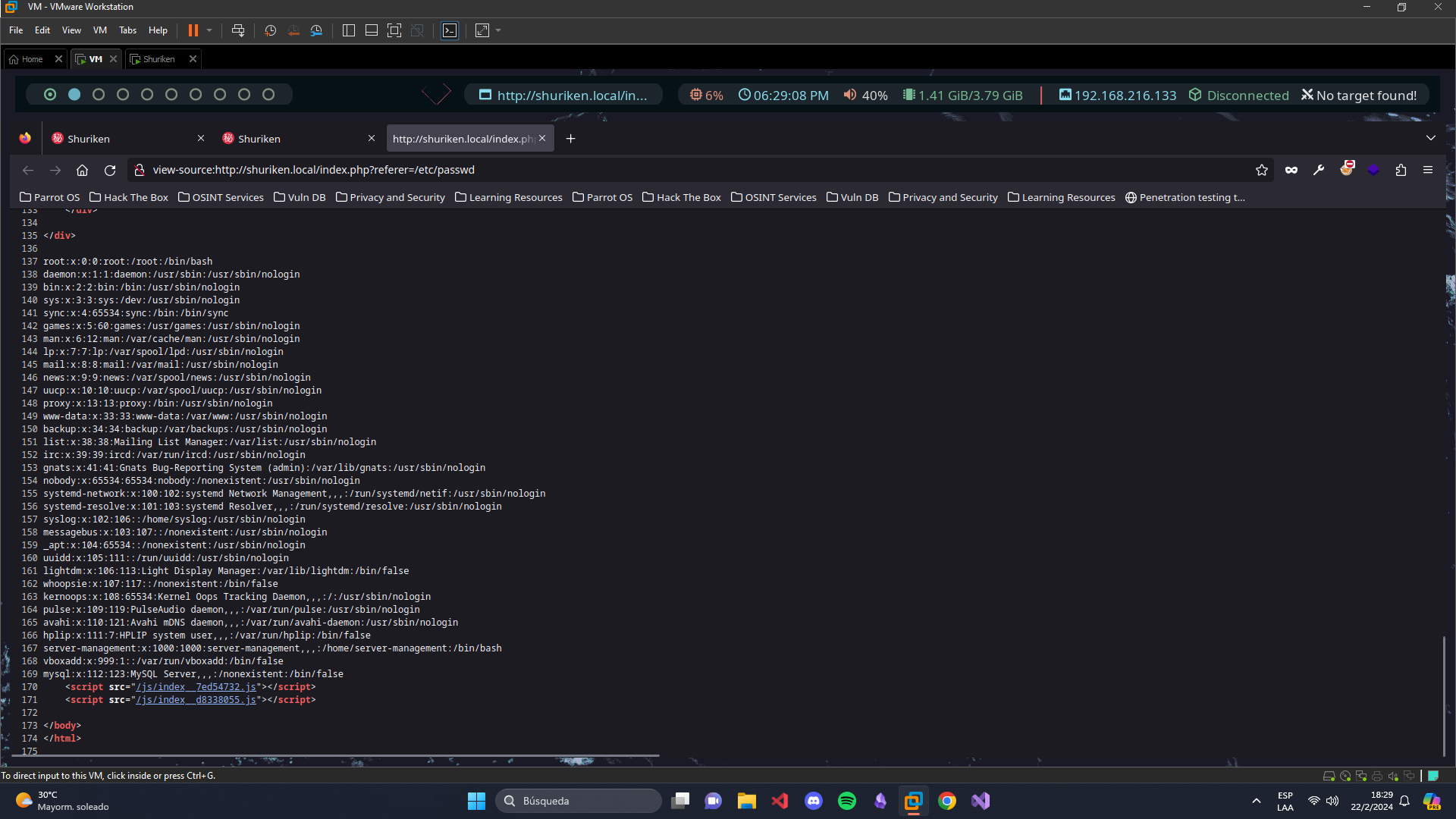Open Spotify from the Windows taskbar
This screenshot has height=819, width=1456.
(x=847, y=801)
